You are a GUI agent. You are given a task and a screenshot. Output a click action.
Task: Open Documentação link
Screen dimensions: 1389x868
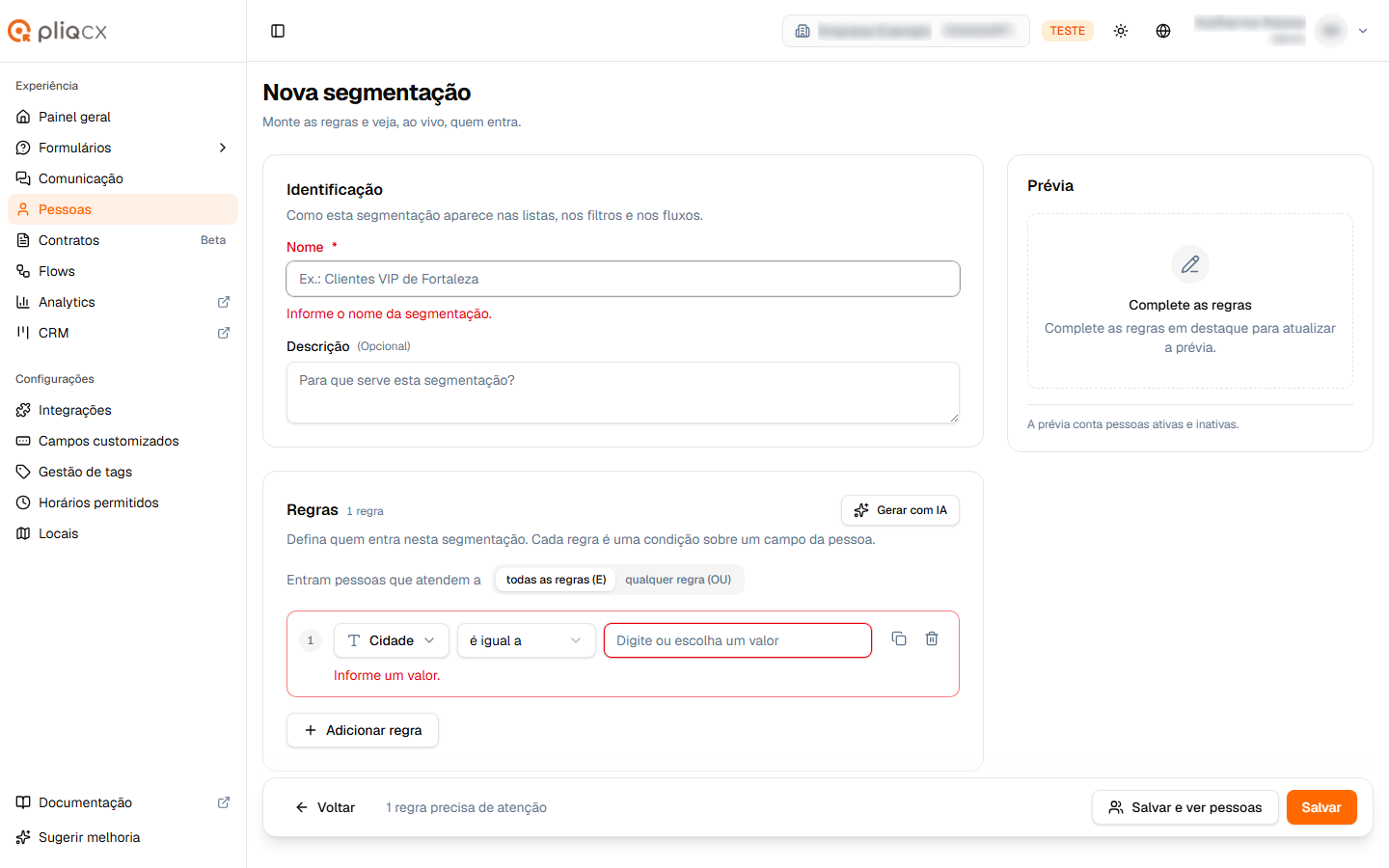[123, 802]
